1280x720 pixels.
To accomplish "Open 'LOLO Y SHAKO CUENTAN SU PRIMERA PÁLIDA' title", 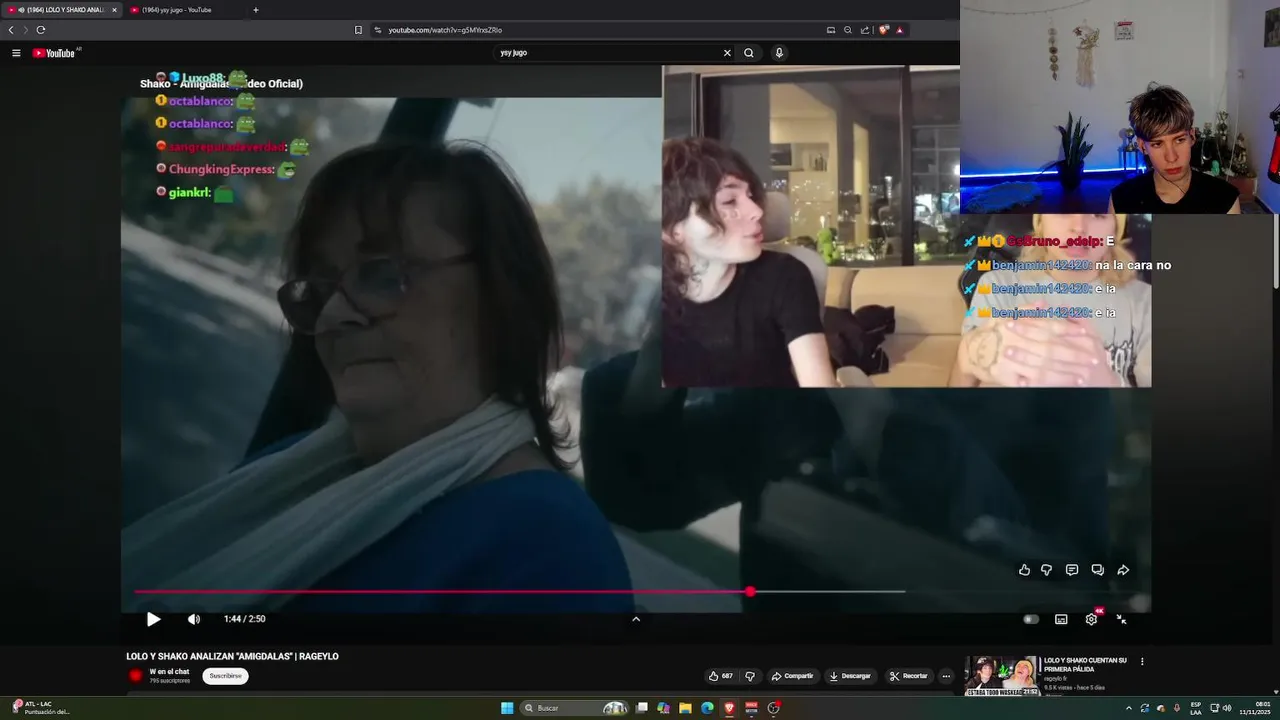I will [1085, 665].
